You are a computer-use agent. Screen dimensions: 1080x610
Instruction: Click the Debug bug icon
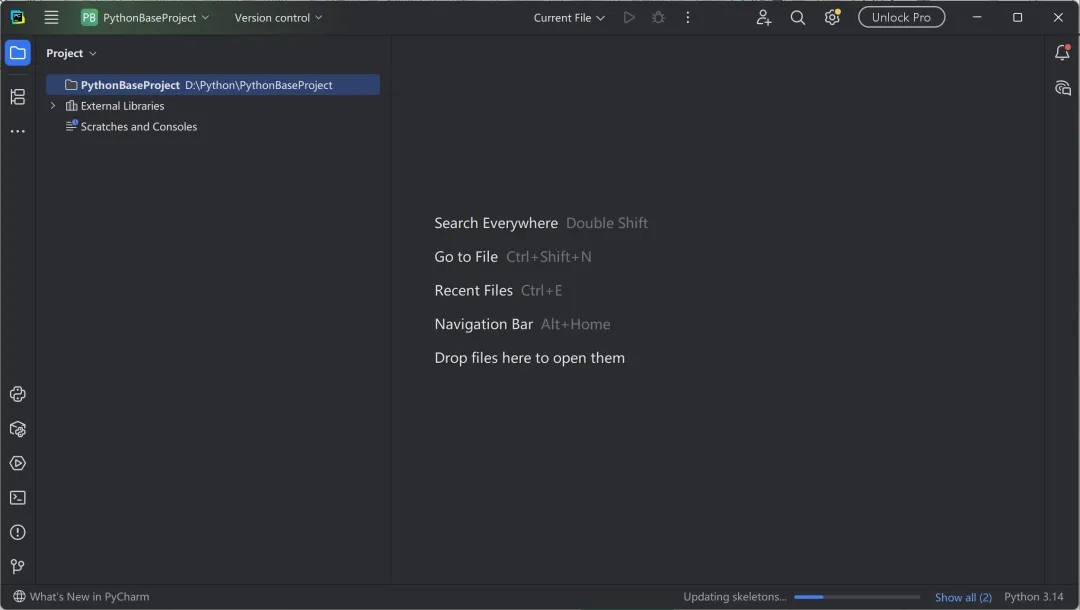(x=658, y=17)
